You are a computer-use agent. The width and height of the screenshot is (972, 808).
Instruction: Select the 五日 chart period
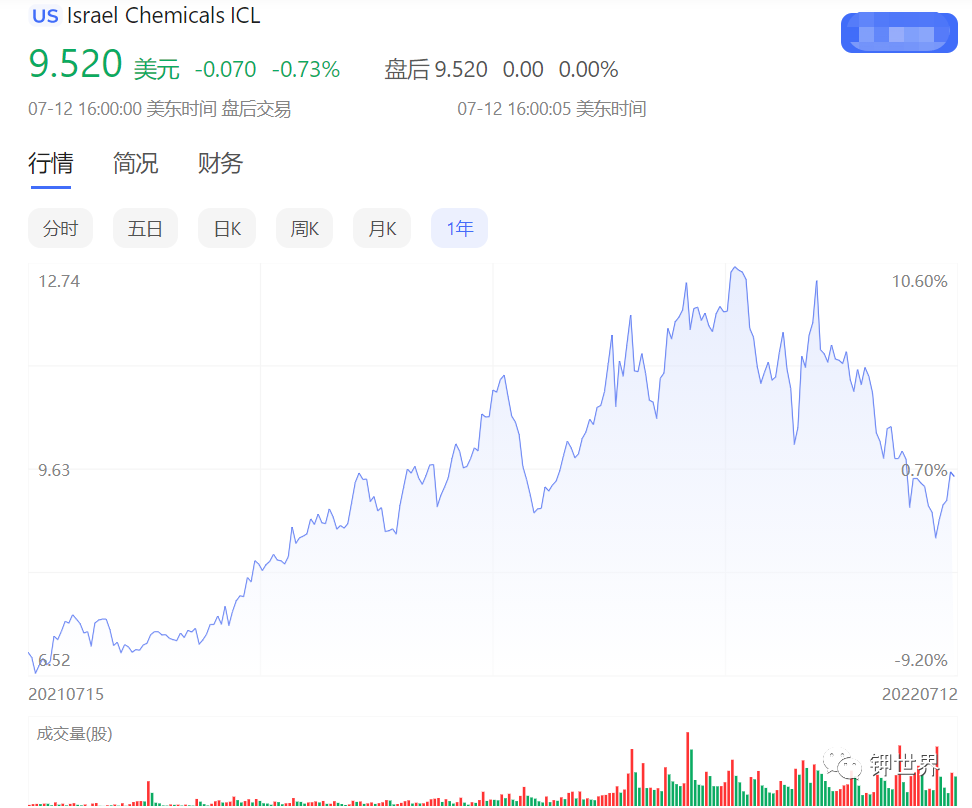point(145,228)
